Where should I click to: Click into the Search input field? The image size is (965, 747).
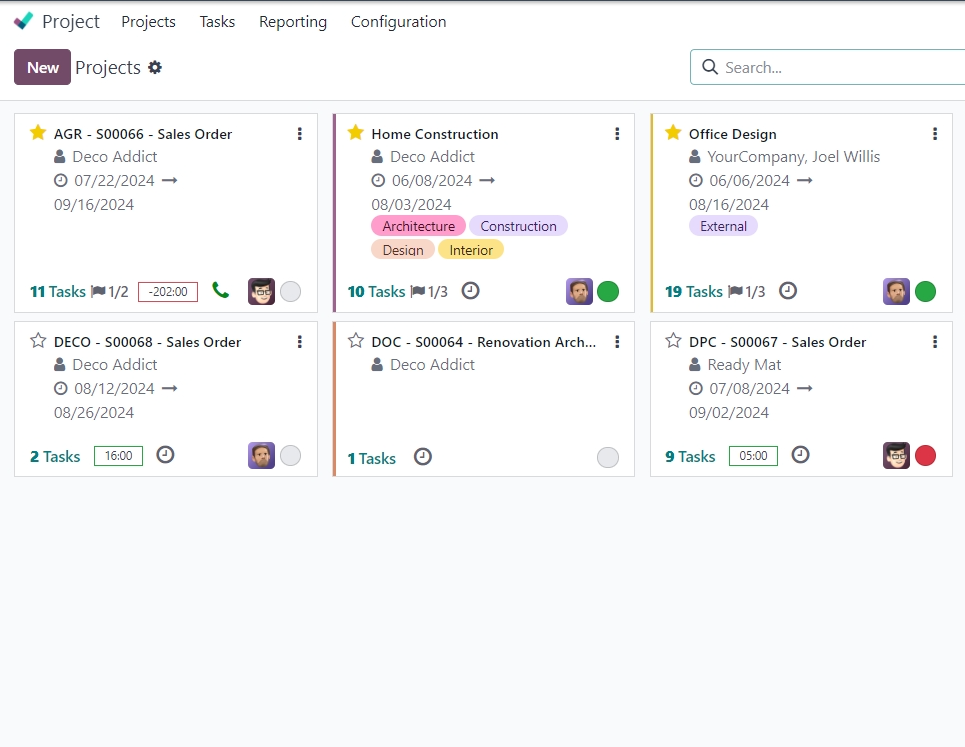[840, 67]
